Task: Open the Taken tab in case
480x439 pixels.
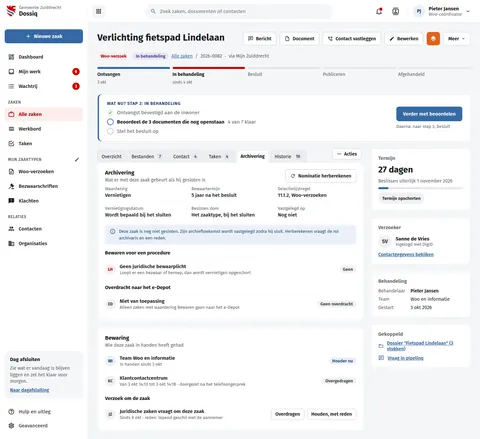Action: pos(219,156)
